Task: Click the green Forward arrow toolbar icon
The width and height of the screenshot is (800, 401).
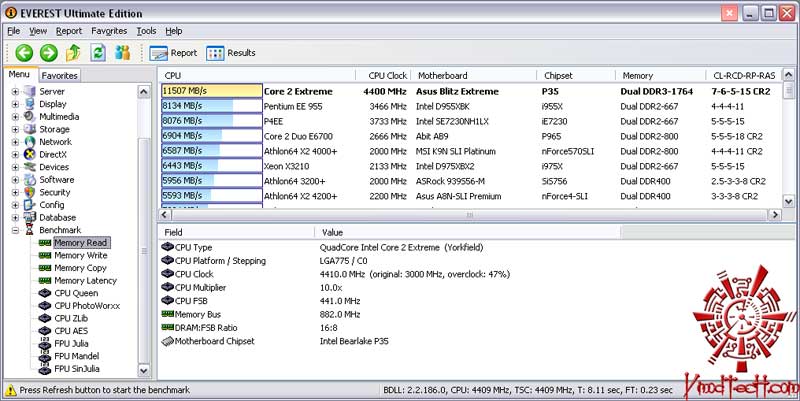Action: pos(49,53)
